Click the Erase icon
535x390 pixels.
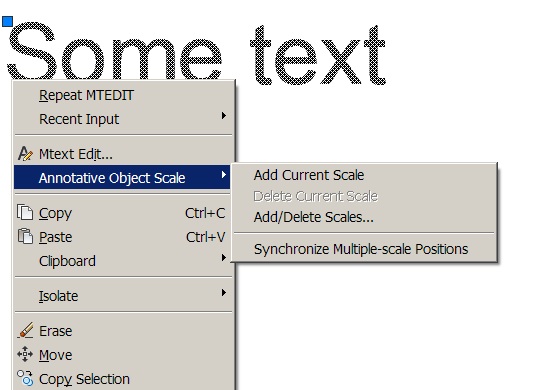click(25, 330)
